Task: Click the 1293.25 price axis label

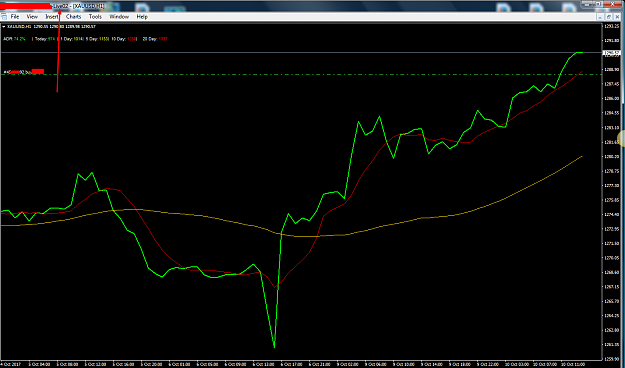Action: (x=611, y=26)
